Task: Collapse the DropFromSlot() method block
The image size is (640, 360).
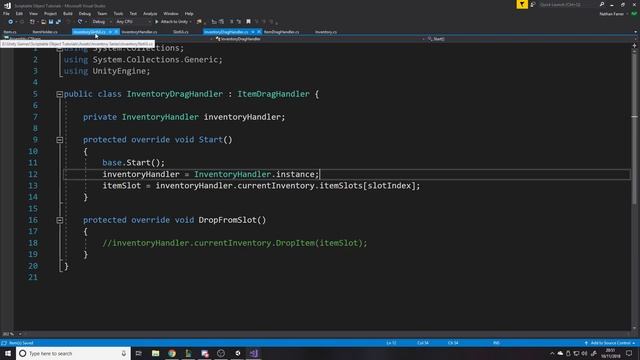Action: coord(59,220)
